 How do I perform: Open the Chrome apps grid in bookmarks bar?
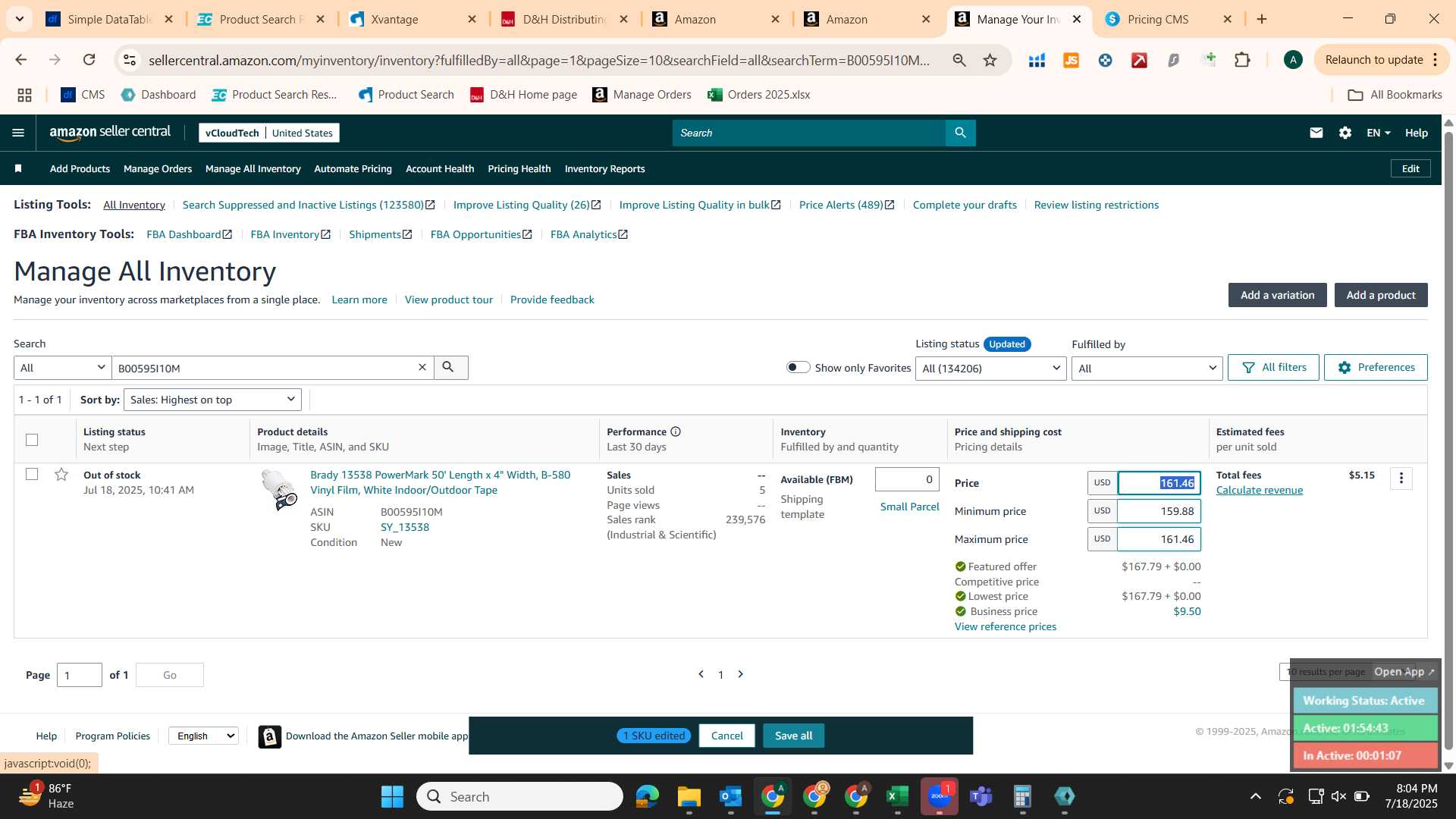(24, 95)
